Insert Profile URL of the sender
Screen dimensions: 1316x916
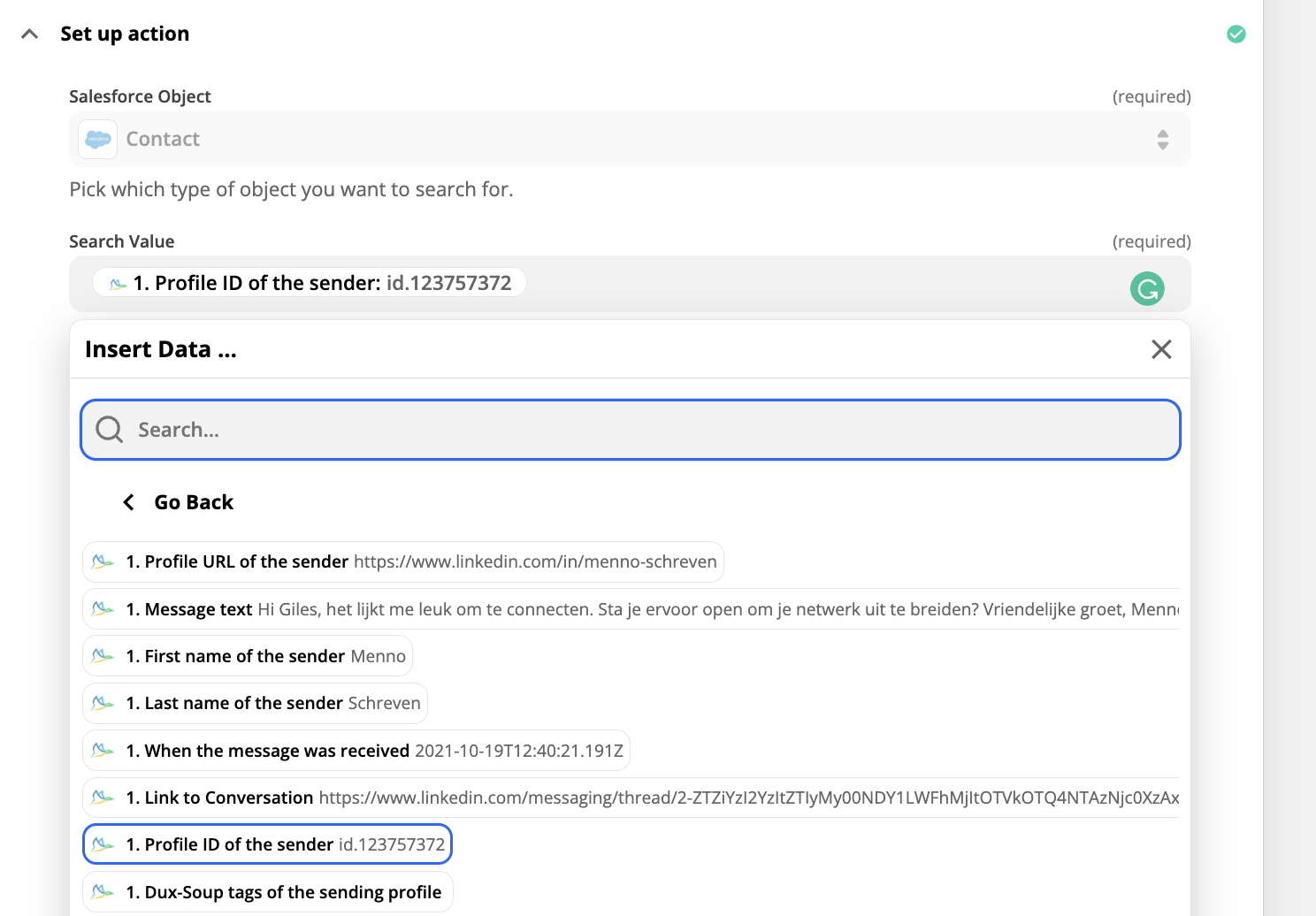point(403,561)
